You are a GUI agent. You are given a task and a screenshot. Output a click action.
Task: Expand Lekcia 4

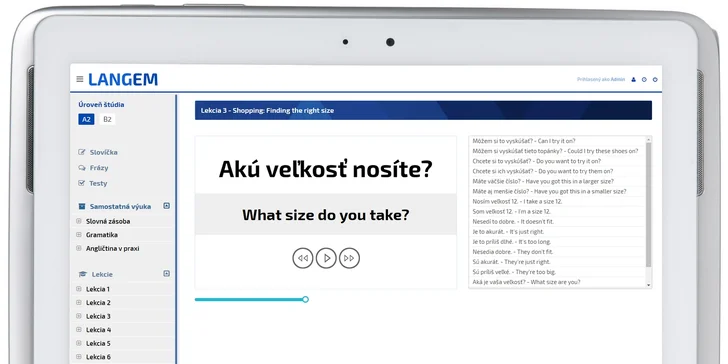point(78,330)
